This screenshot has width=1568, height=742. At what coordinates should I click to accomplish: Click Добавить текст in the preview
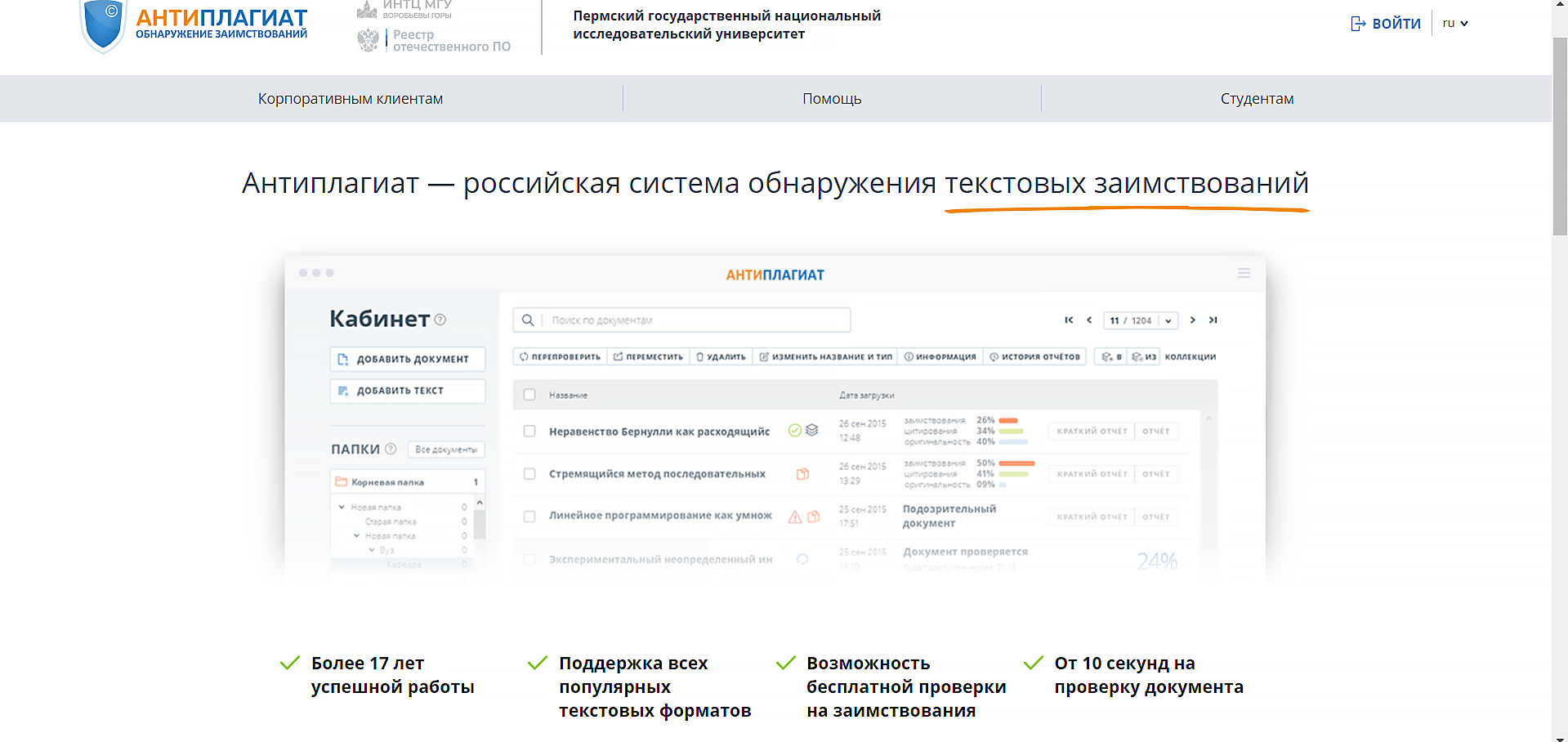pyautogui.click(x=408, y=391)
